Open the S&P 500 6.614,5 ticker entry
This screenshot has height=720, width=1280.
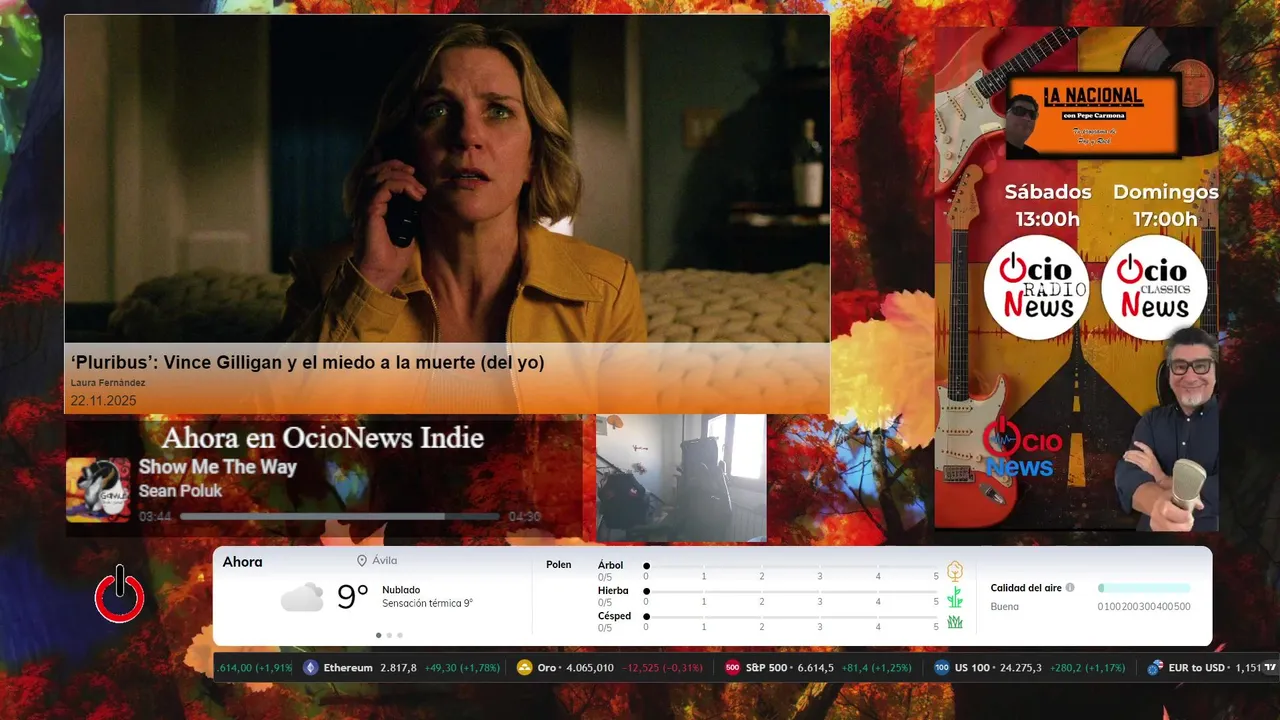click(818, 667)
